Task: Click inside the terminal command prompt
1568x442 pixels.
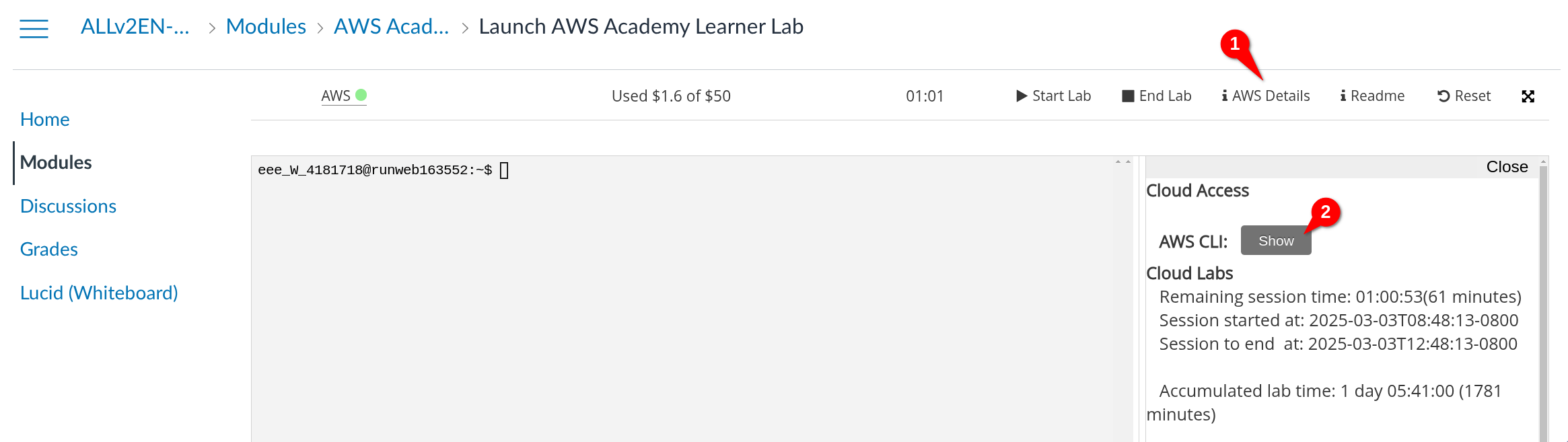Action: coord(505,170)
